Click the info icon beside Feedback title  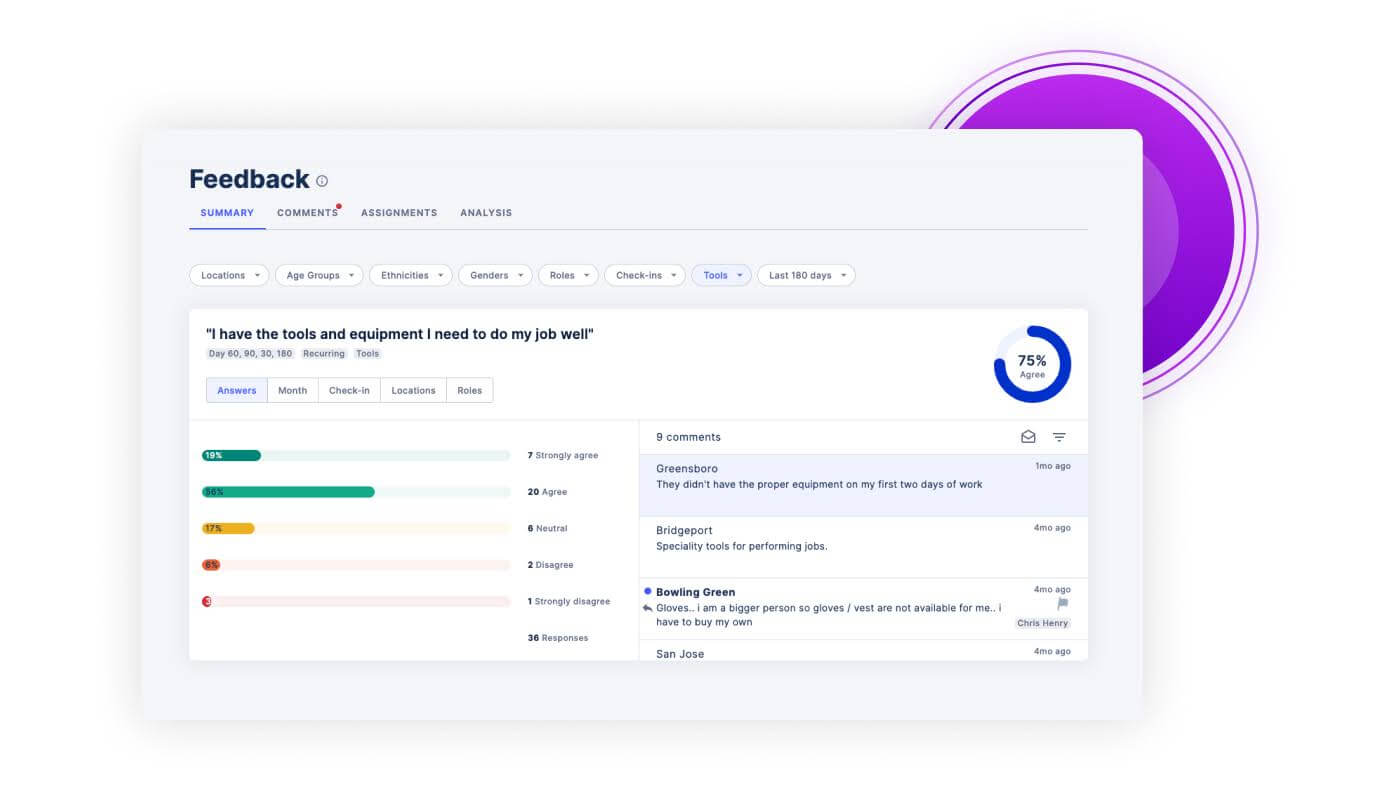click(x=322, y=181)
